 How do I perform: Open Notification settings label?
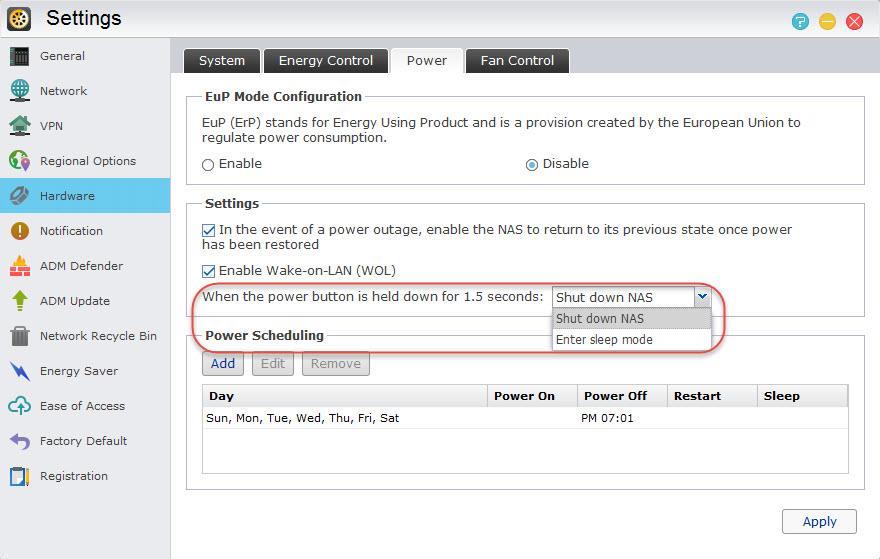click(x=71, y=231)
